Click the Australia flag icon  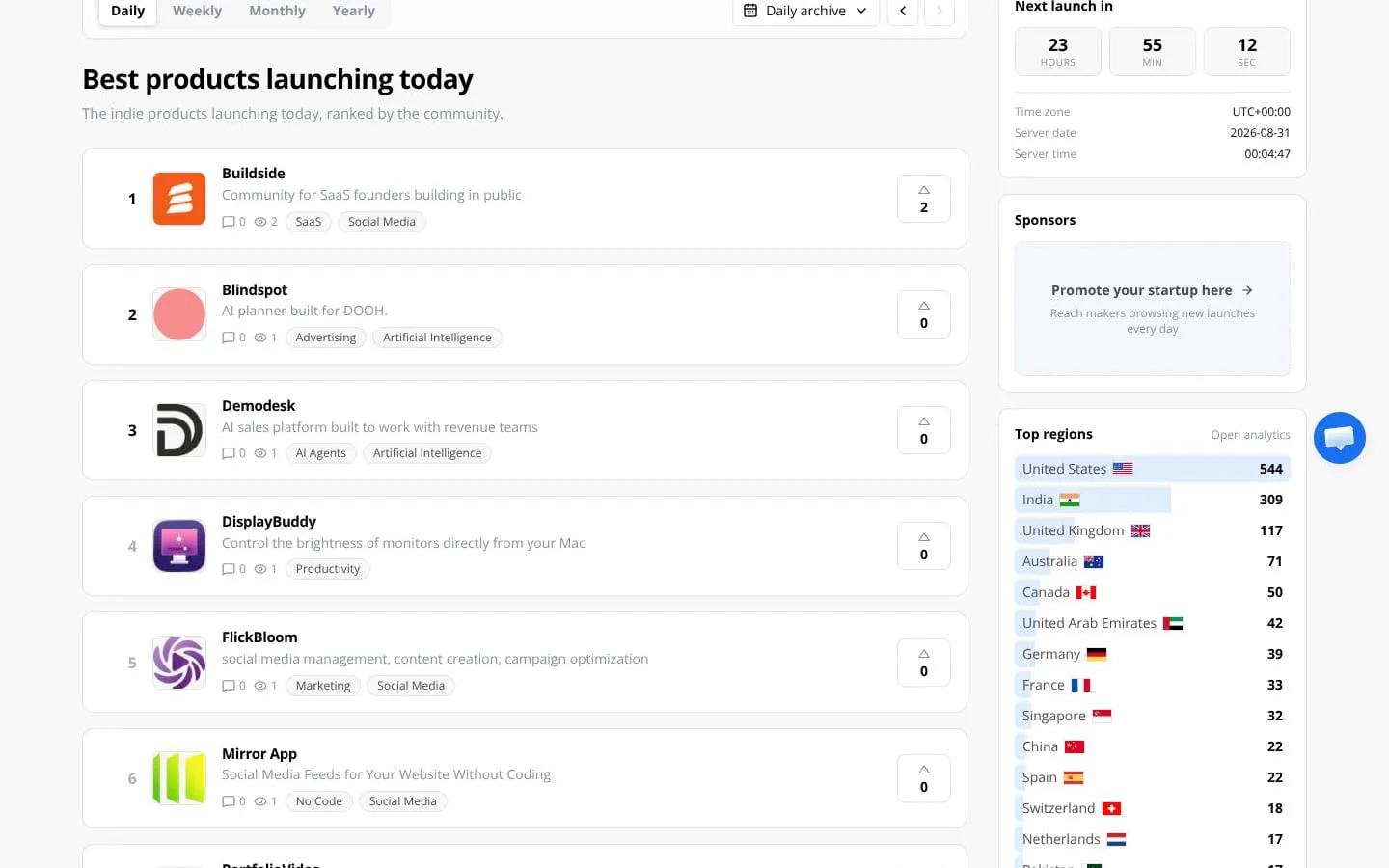point(1094,561)
